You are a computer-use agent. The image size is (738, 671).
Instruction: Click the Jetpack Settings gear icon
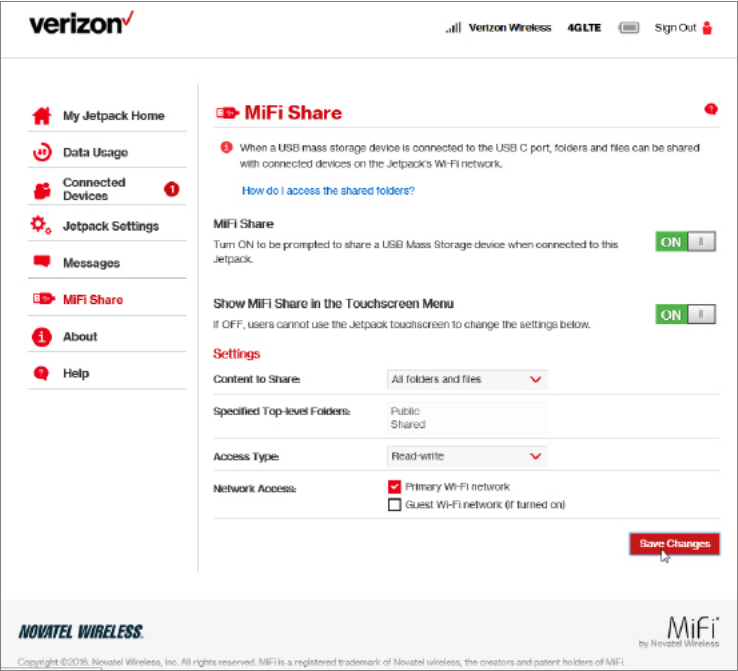pyautogui.click(x=41, y=225)
